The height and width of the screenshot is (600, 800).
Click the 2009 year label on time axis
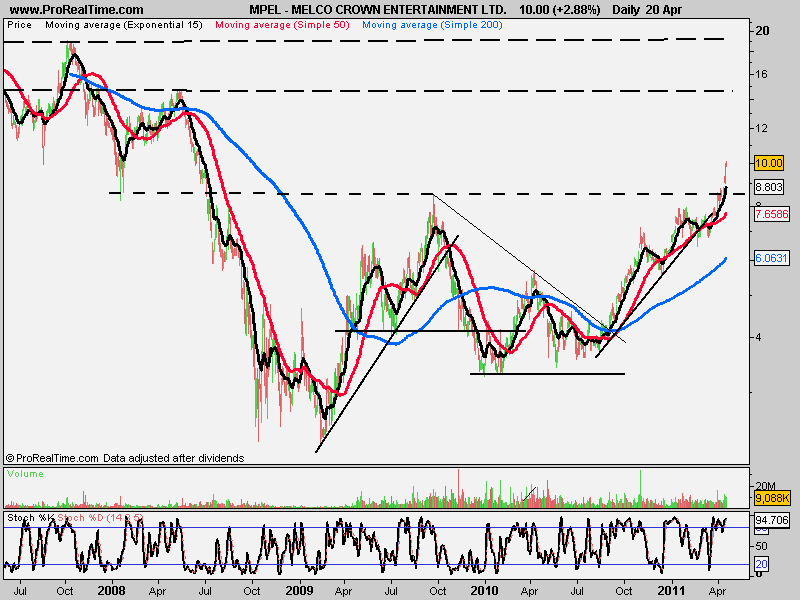tap(299, 591)
